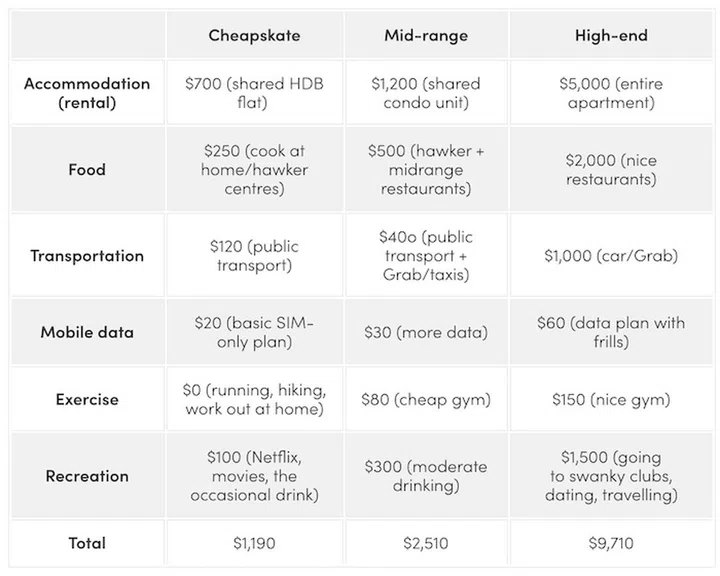
Task: Select the Exercise row label
Action: point(87,399)
